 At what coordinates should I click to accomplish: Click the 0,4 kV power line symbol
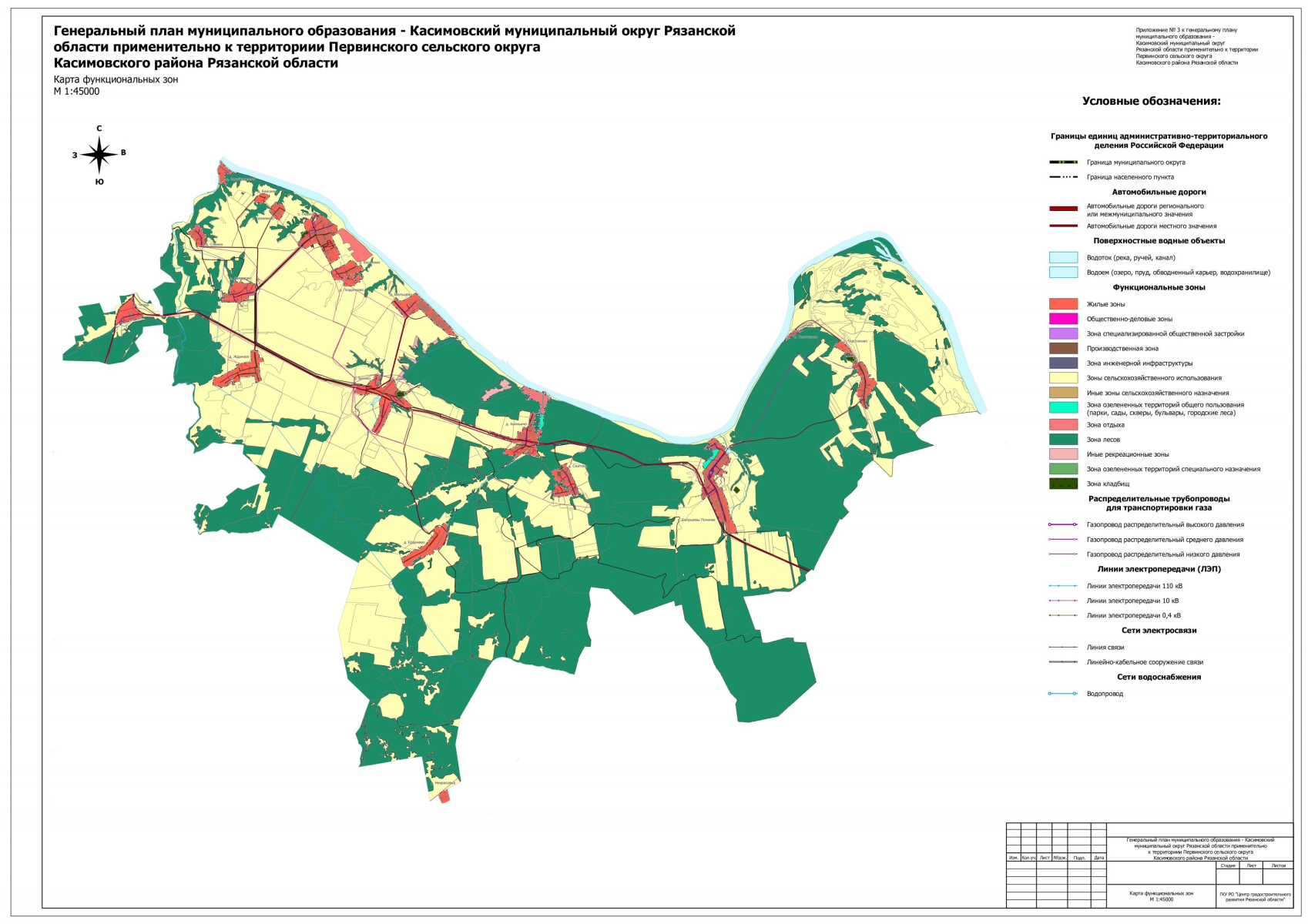pos(1063,616)
